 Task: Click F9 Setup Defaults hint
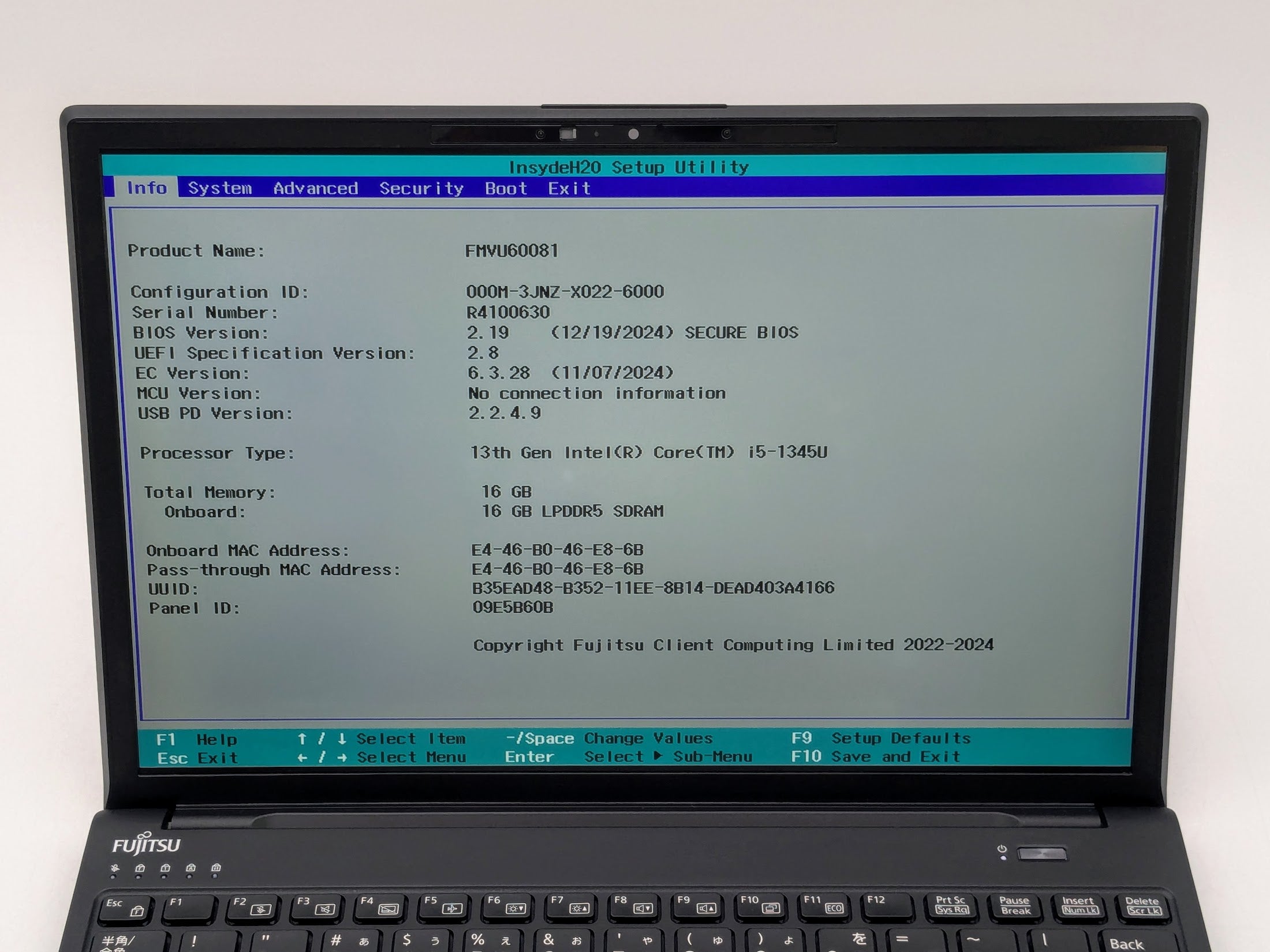881,738
